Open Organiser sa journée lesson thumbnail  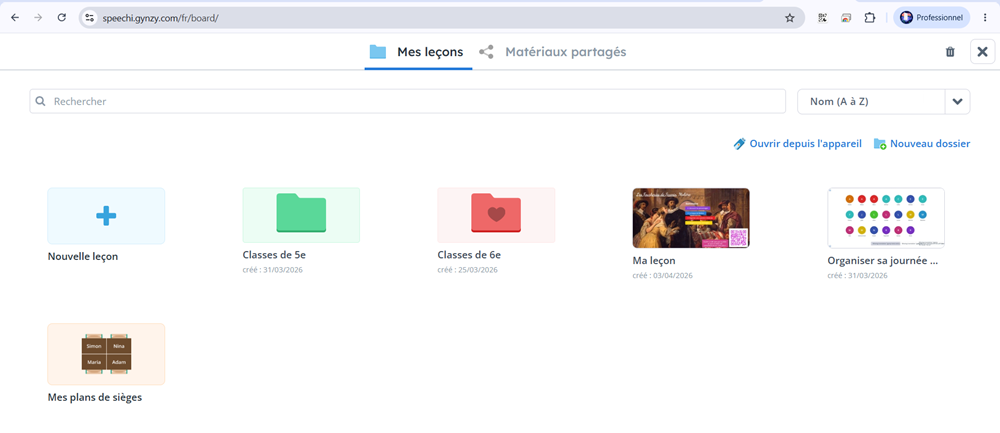(886, 218)
